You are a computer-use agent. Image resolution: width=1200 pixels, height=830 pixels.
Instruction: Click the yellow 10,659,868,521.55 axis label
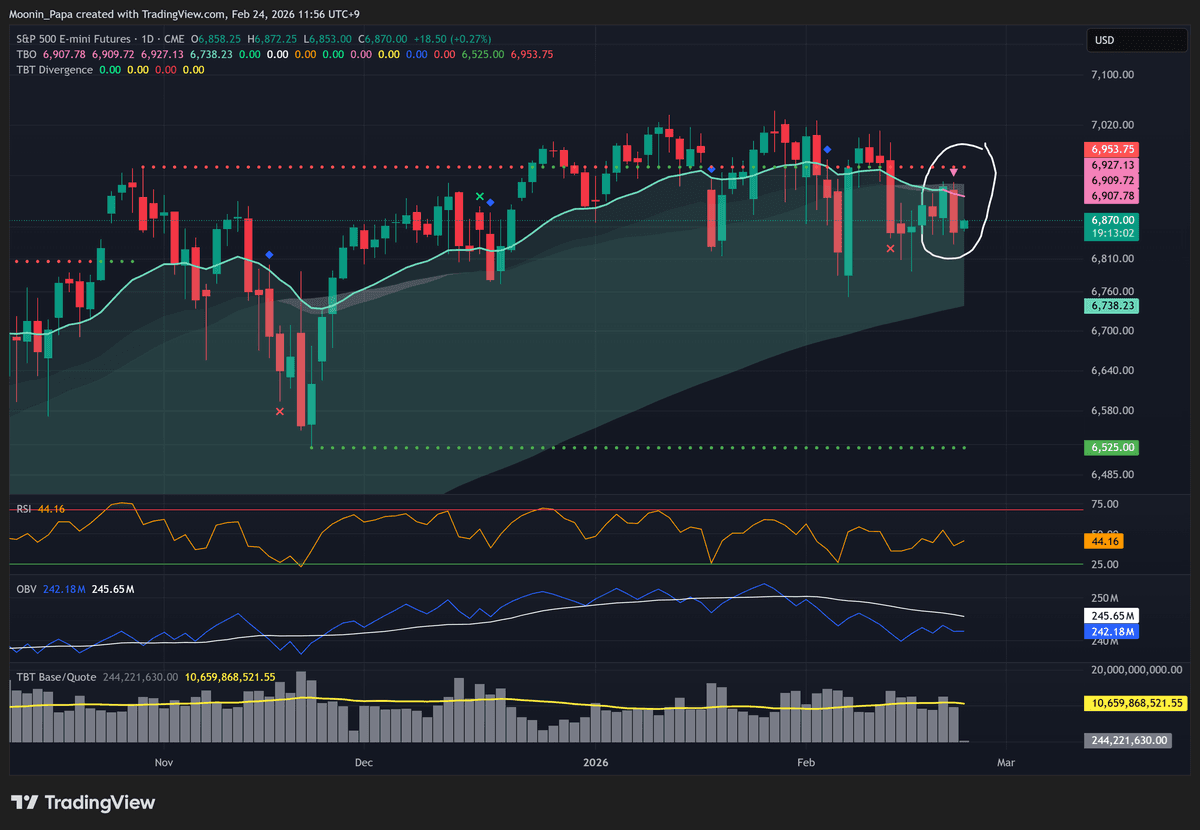pyautogui.click(x=1135, y=703)
